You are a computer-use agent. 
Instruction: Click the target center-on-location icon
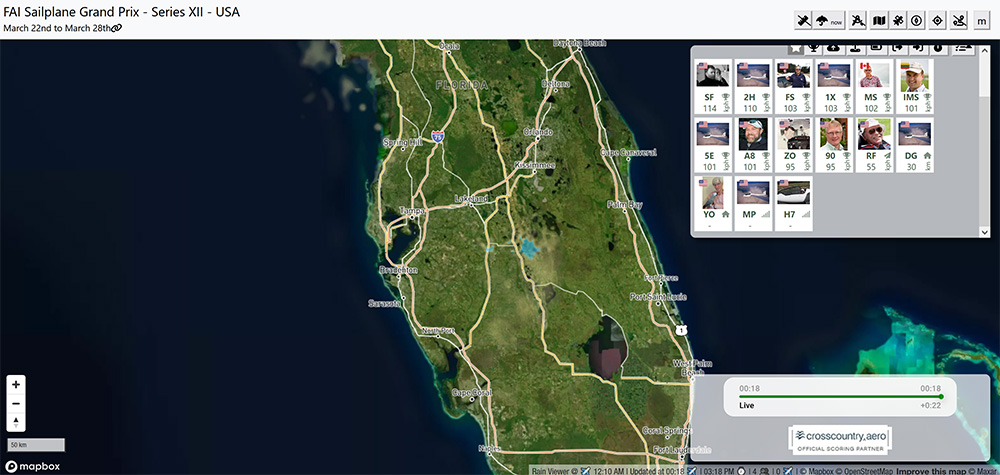[935, 20]
